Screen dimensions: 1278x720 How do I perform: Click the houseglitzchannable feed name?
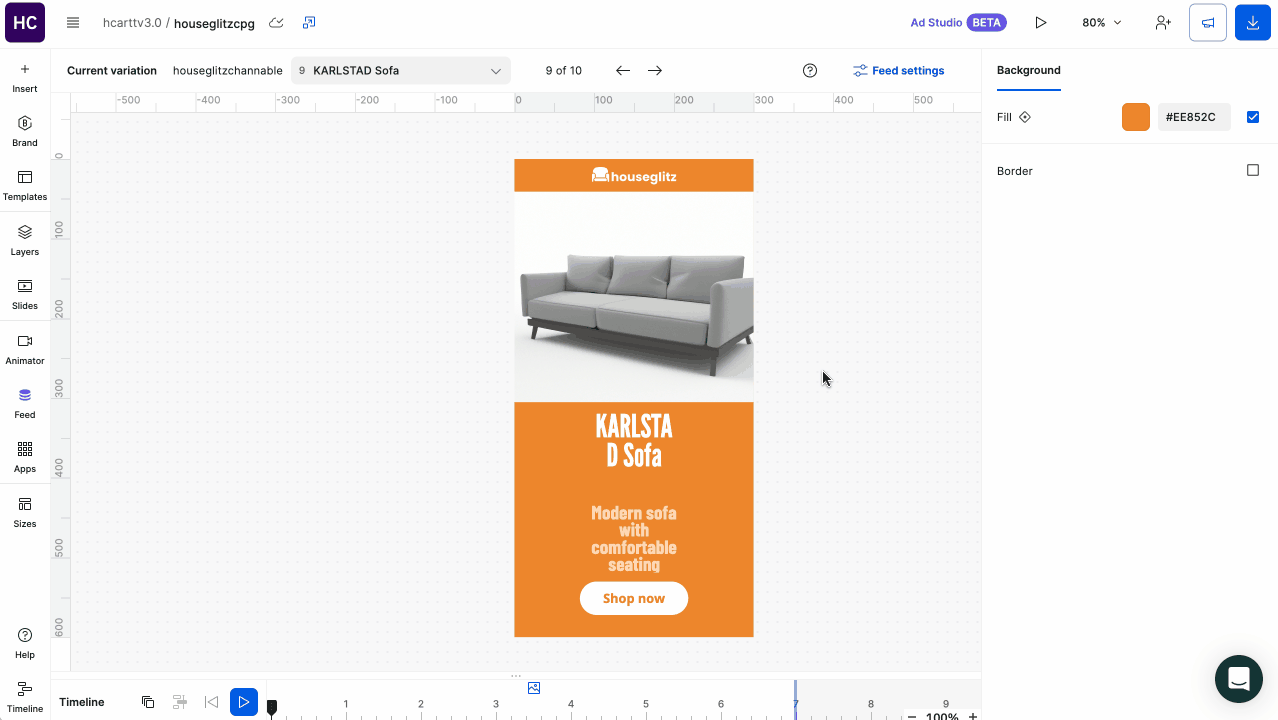[x=228, y=71]
